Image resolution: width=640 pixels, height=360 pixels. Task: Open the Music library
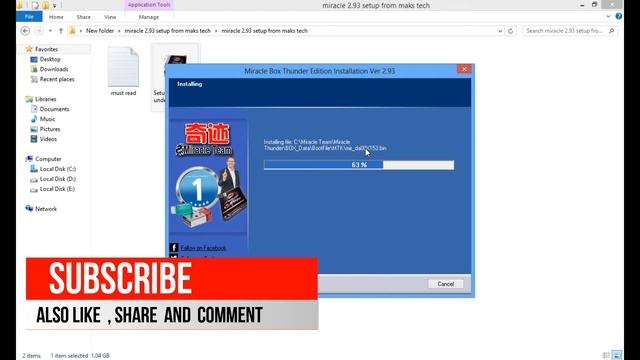tap(47, 119)
